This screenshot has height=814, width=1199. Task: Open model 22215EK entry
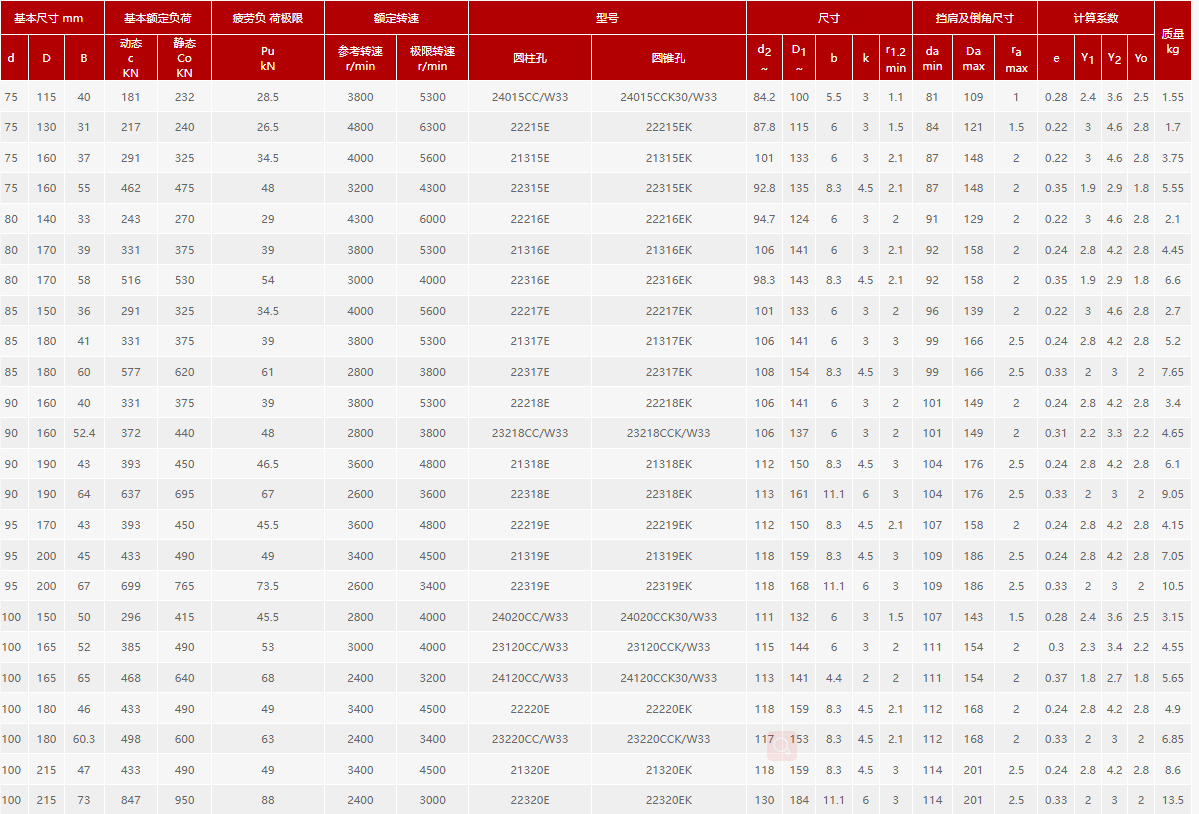click(668, 127)
